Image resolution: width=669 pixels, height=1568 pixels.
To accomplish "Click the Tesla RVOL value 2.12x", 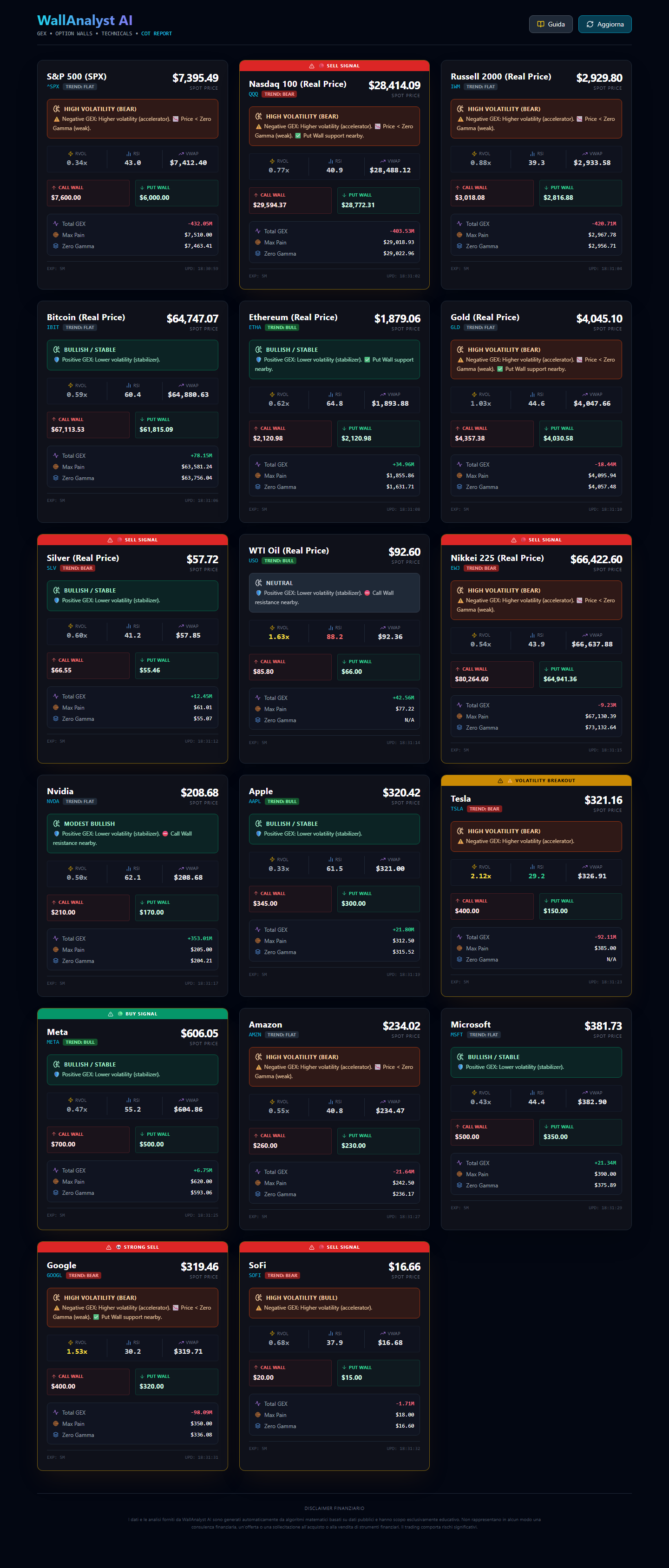I will [480, 876].
